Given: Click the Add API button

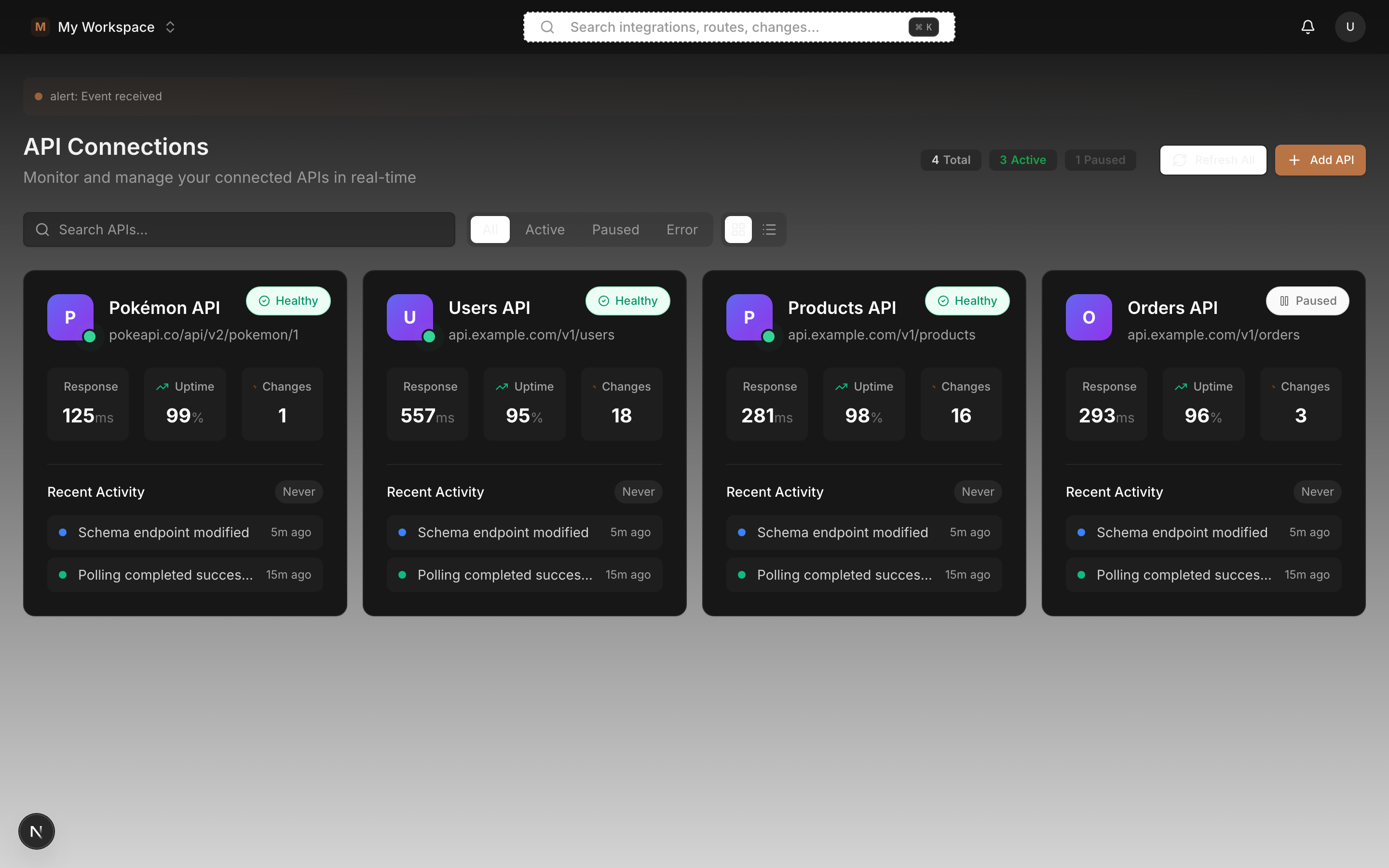Looking at the screenshot, I should pyautogui.click(x=1320, y=160).
